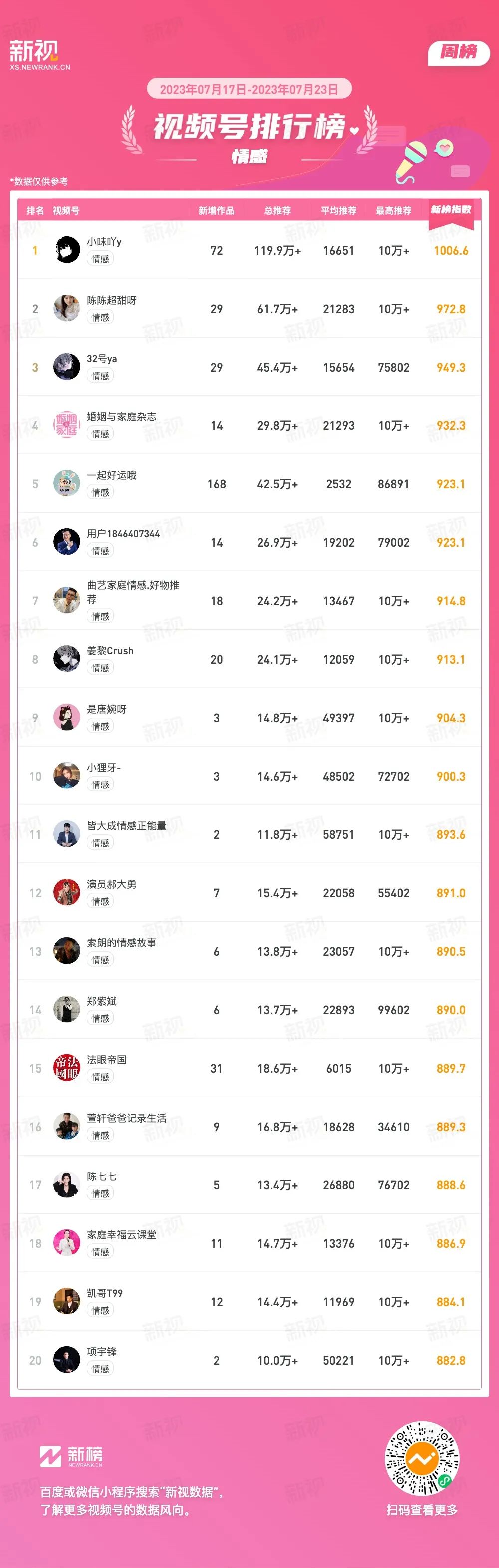499x1568 pixels.
Task: Click the 一起好运哦 rabbit avatar
Action: coord(67,483)
